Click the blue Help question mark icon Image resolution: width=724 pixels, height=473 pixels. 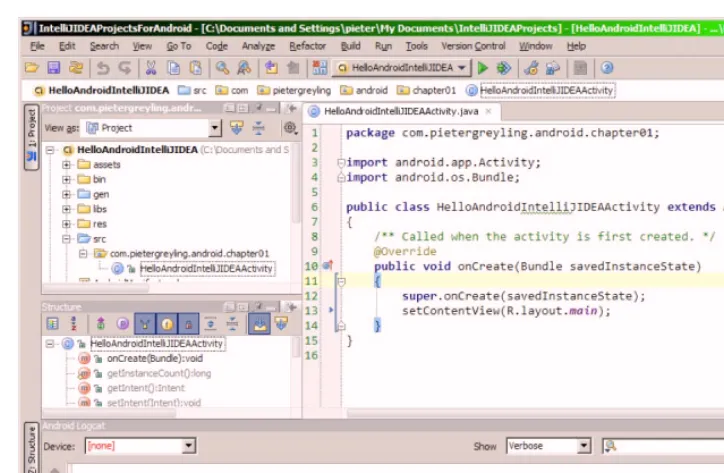(607, 68)
